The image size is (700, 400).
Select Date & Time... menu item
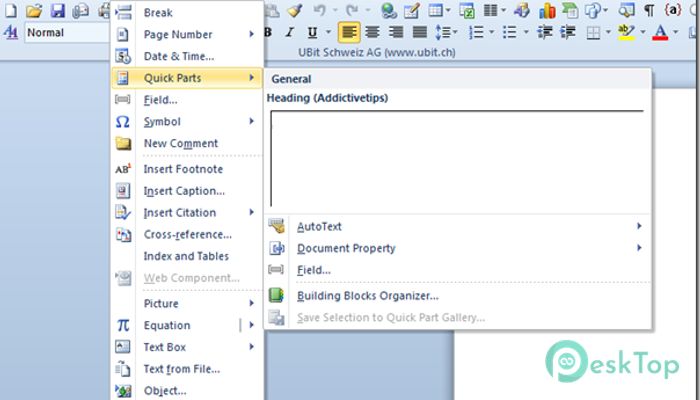187,56
